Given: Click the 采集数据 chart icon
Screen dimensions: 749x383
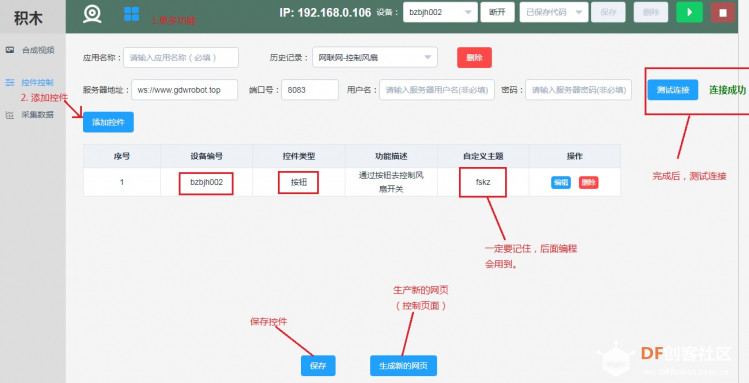Looking at the screenshot, I should [10, 115].
